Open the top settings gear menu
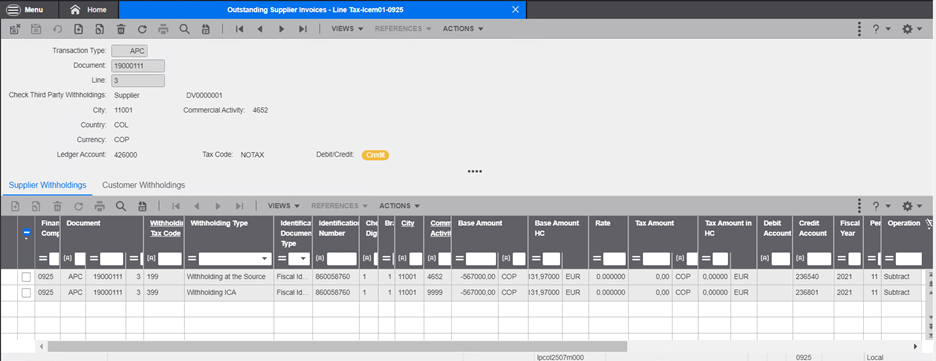 coord(912,29)
